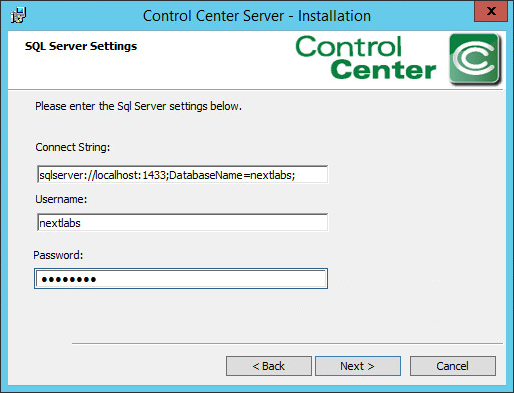This screenshot has height=393, width=514.
Task: Click the "Connect String:" label
Action: 73,147
